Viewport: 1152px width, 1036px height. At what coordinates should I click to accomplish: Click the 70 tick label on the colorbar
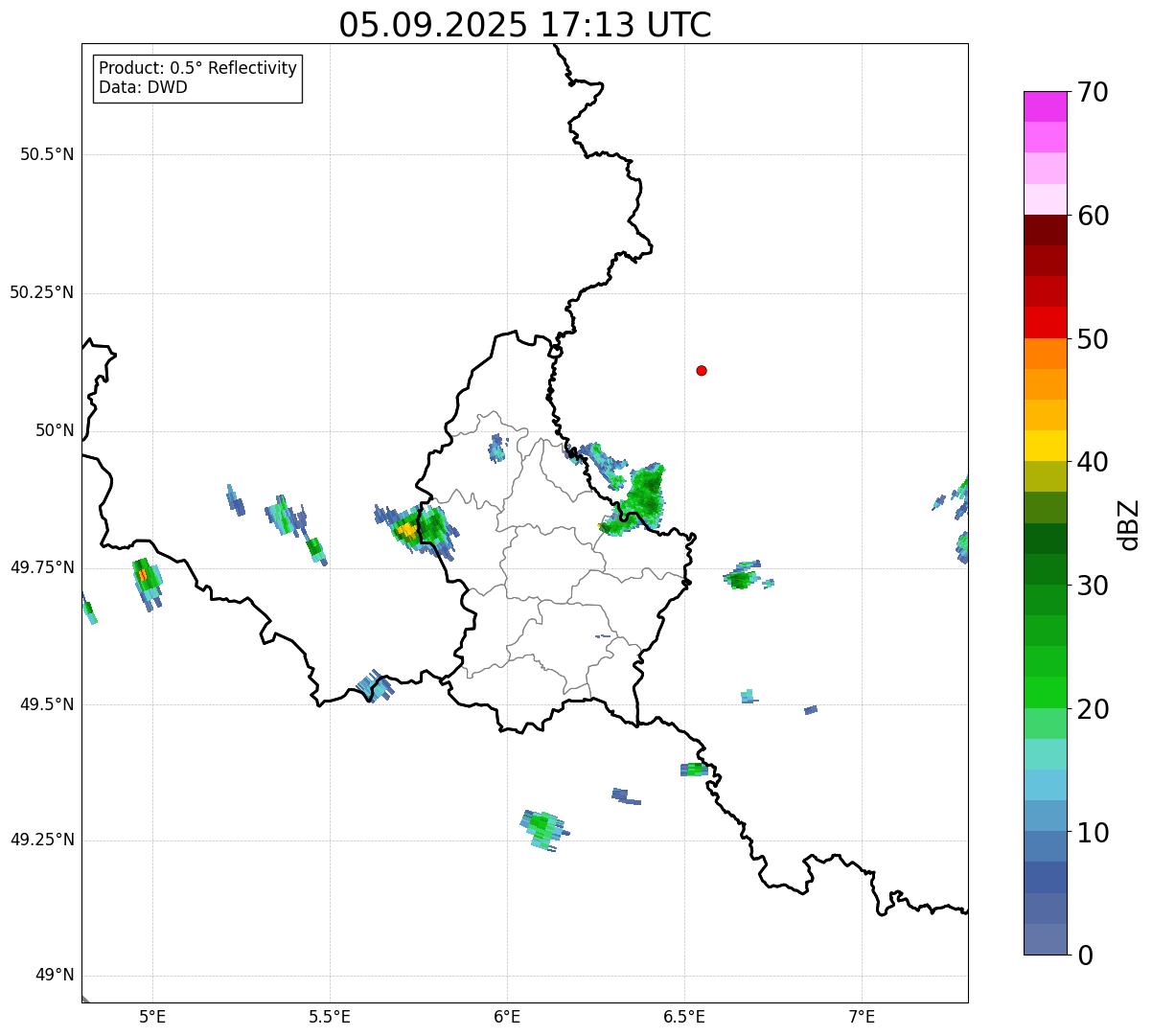[1093, 93]
